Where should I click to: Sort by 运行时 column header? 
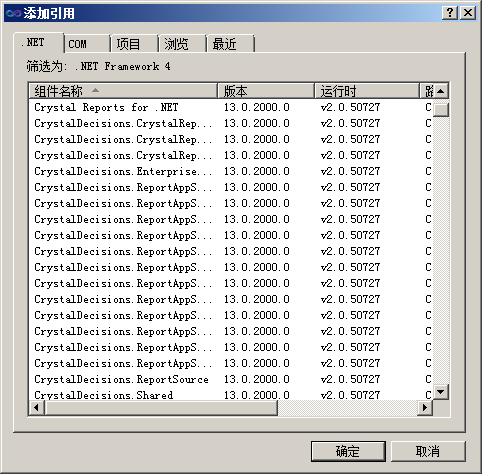pyautogui.click(x=367, y=91)
